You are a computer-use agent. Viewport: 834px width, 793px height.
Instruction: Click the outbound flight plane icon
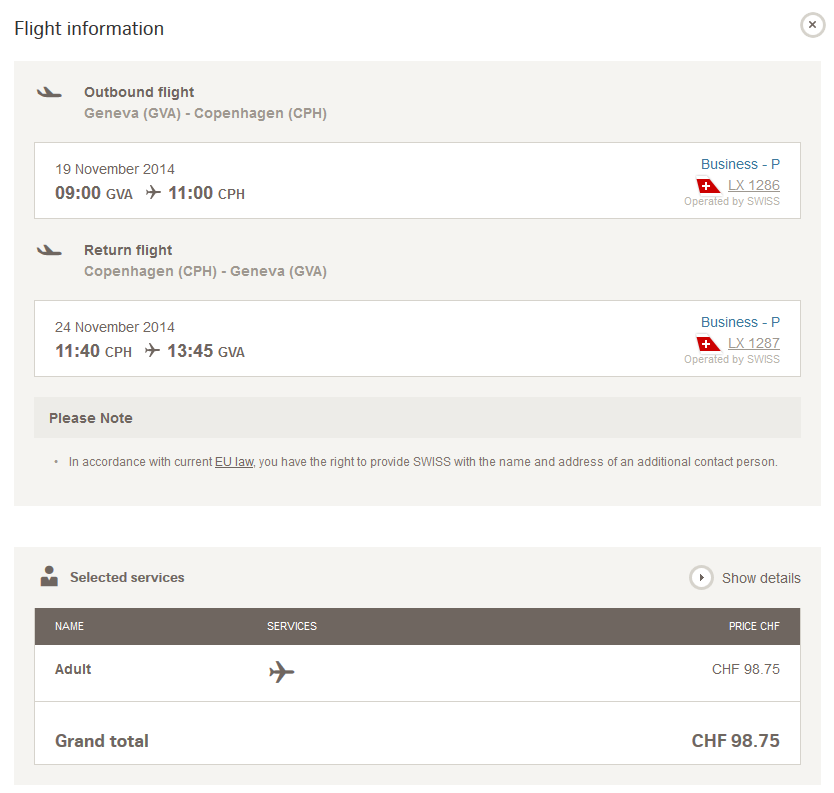49,93
